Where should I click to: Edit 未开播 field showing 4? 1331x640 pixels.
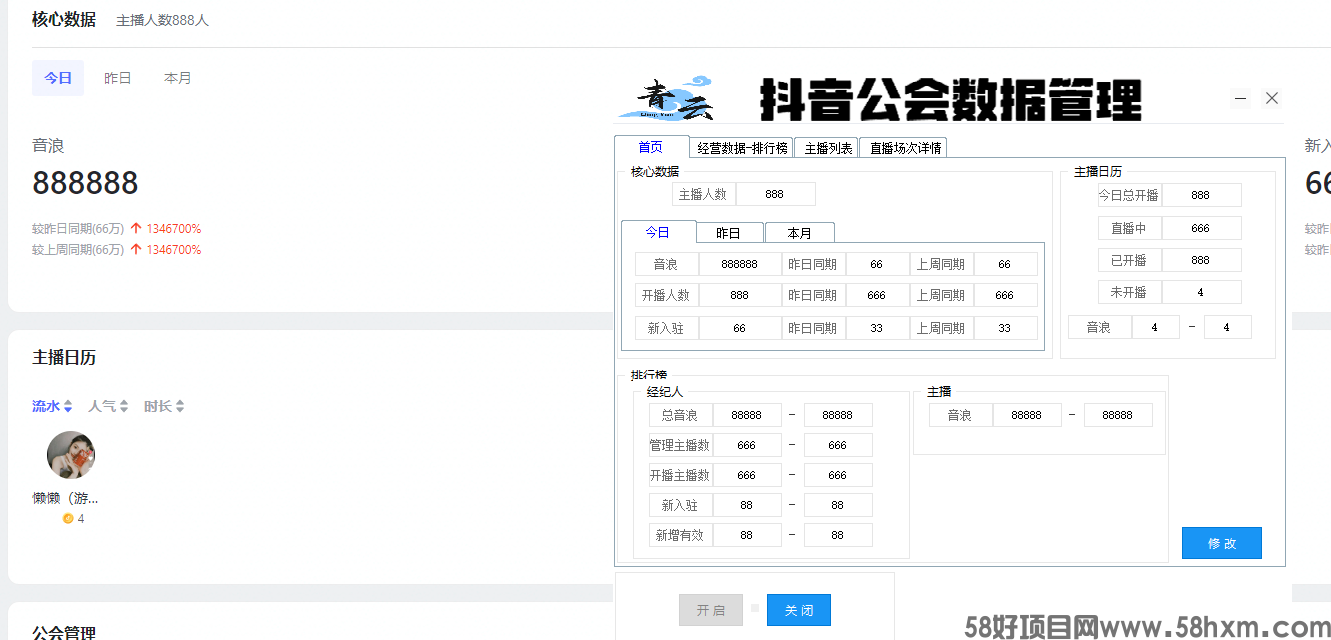tap(1201, 292)
